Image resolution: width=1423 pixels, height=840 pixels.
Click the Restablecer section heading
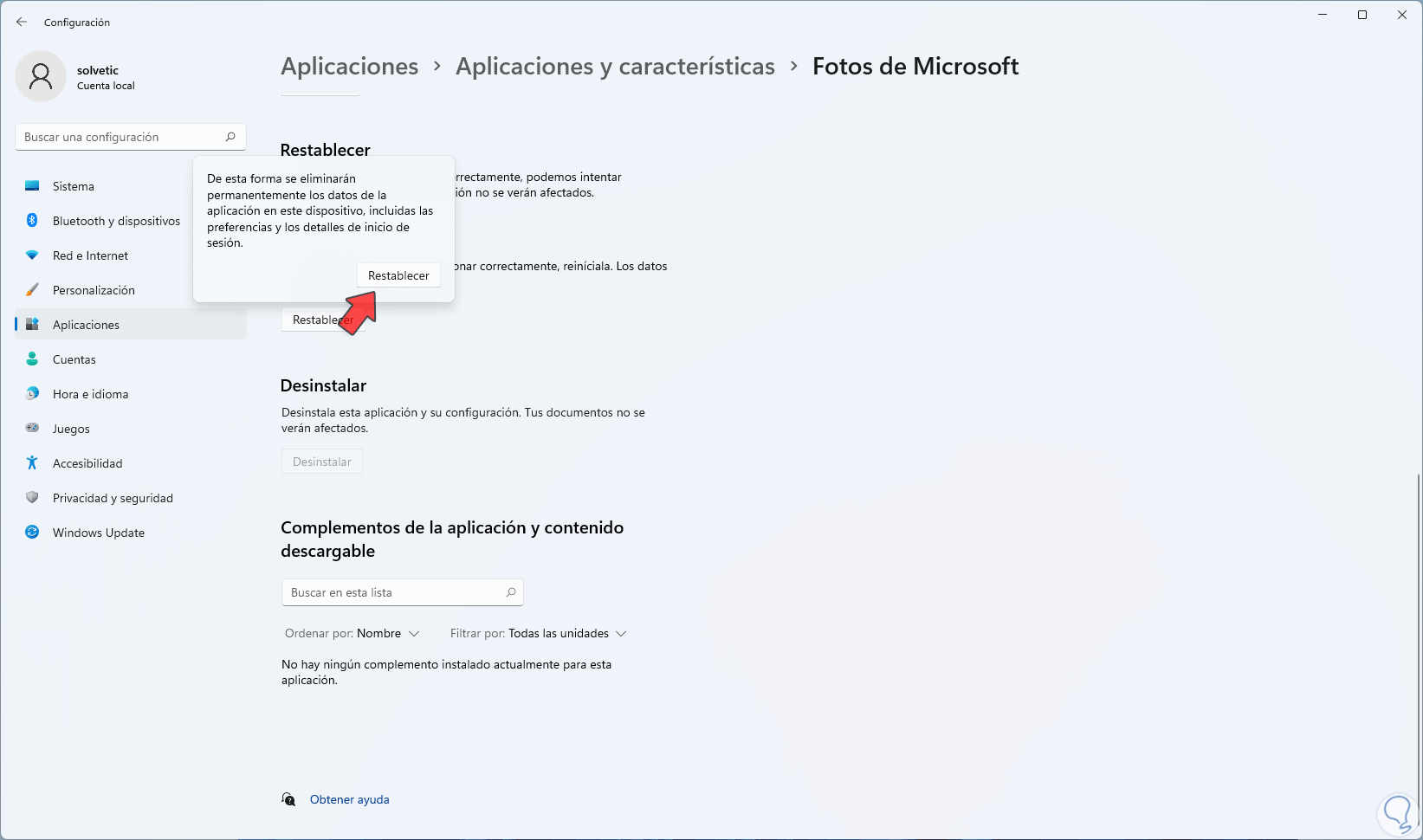click(x=326, y=150)
